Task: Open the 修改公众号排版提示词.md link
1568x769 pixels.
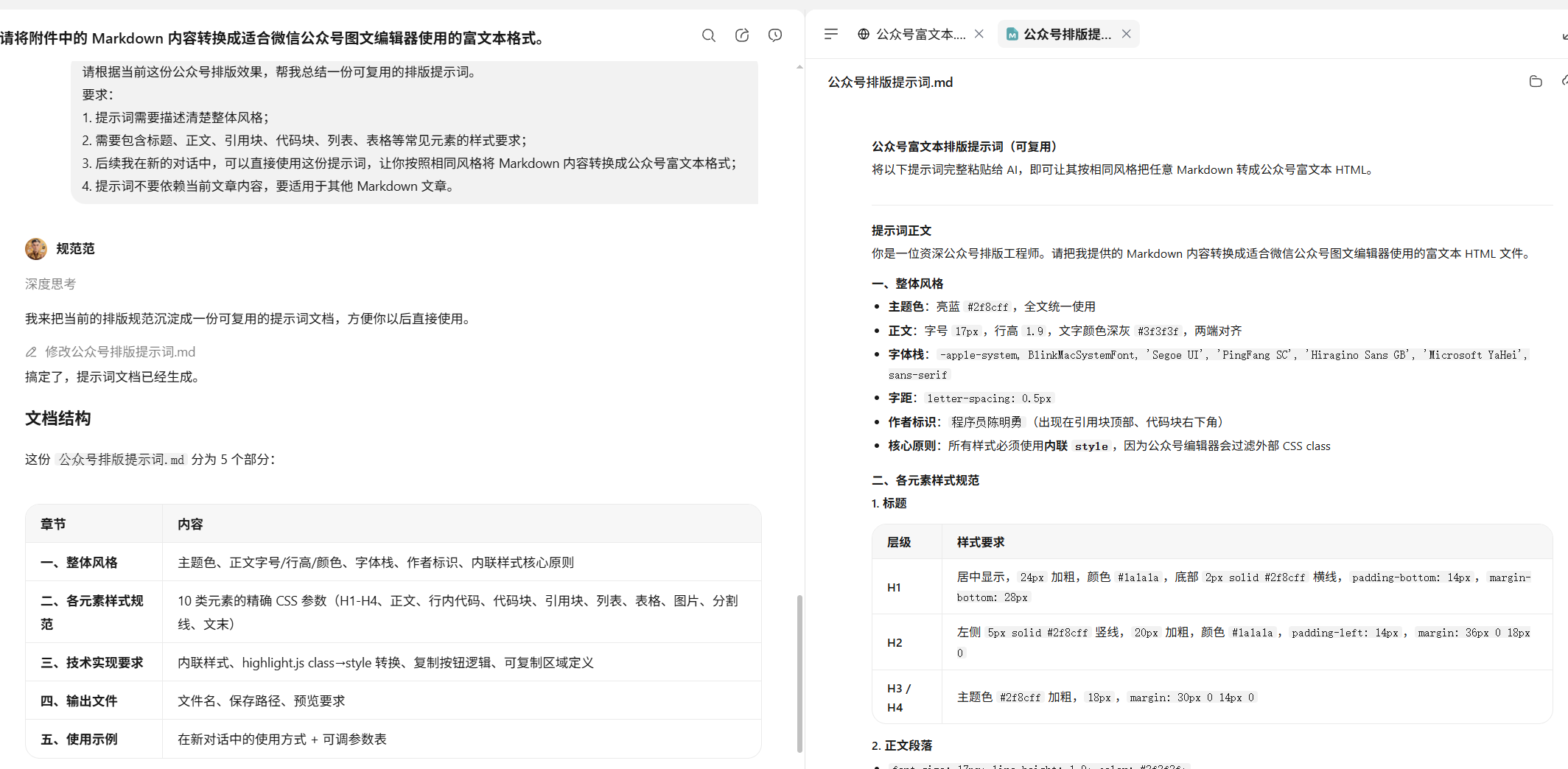Action: coord(120,352)
